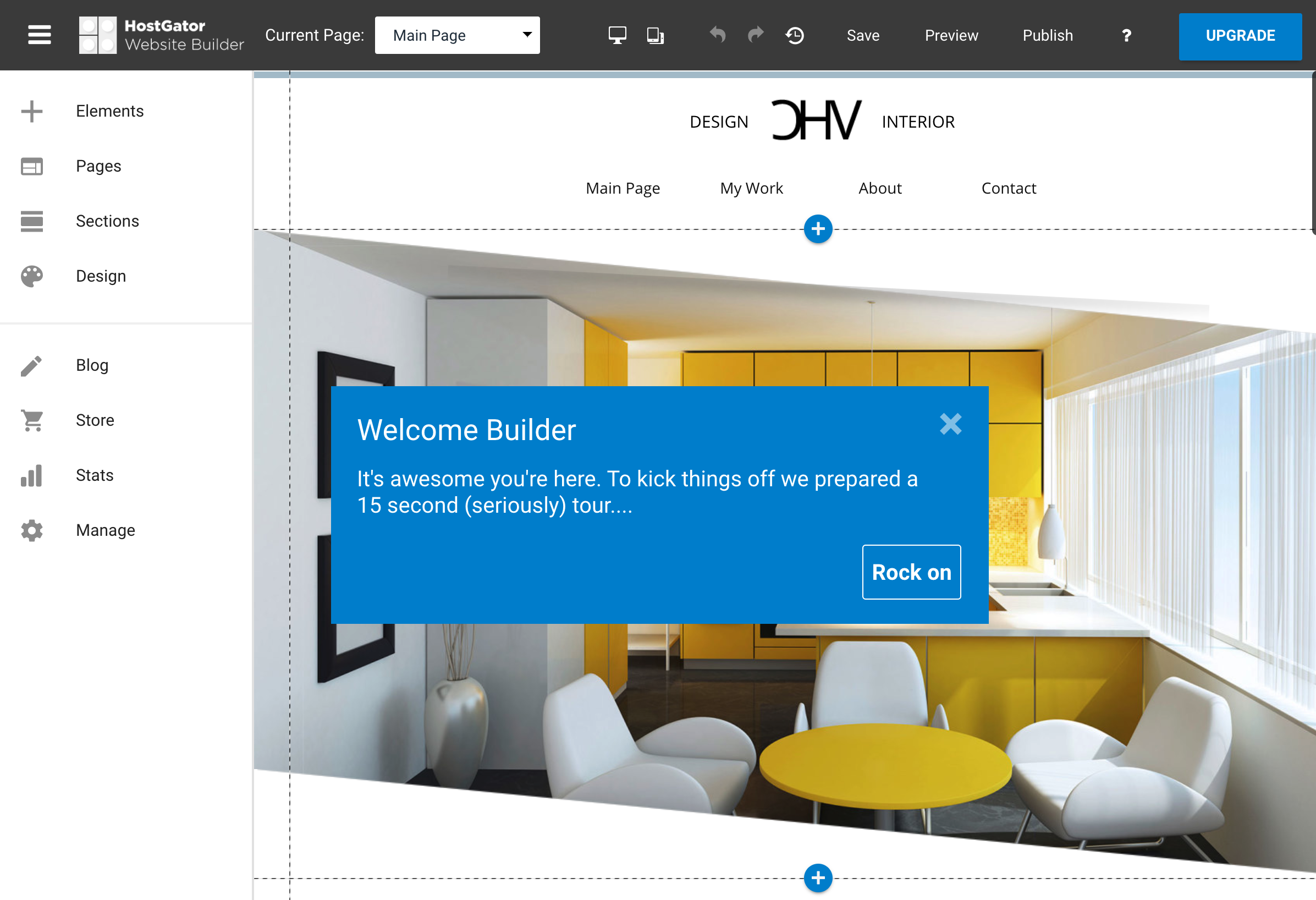Dismiss the tour with Rock on
Viewport: 1316px width, 900px height.
(911, 572)
